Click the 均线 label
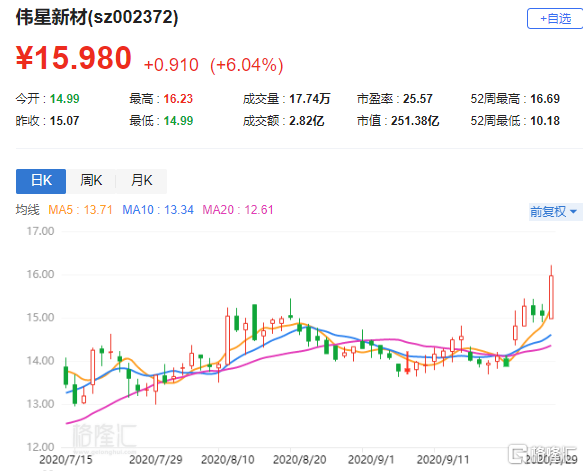 [x=28, y=210]
